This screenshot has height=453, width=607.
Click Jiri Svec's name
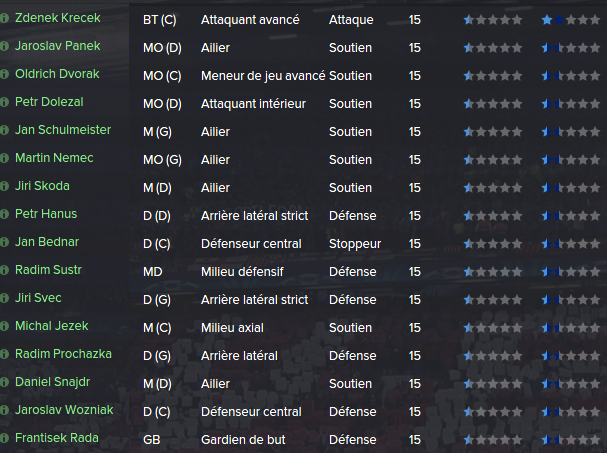(38, 298)
